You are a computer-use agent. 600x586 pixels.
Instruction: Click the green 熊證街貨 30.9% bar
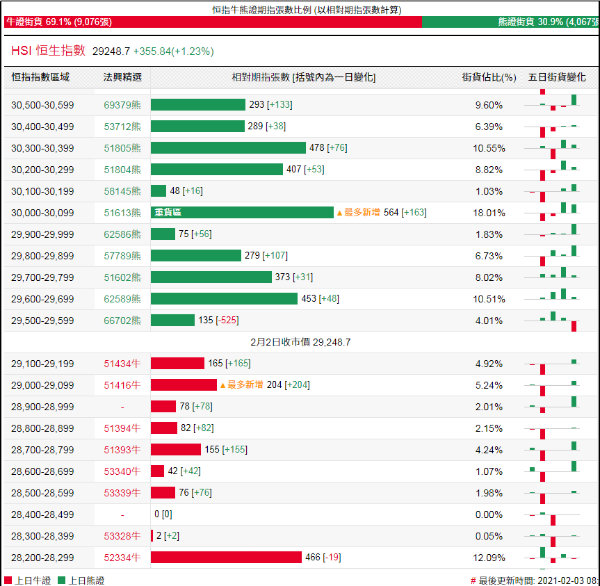510,22
